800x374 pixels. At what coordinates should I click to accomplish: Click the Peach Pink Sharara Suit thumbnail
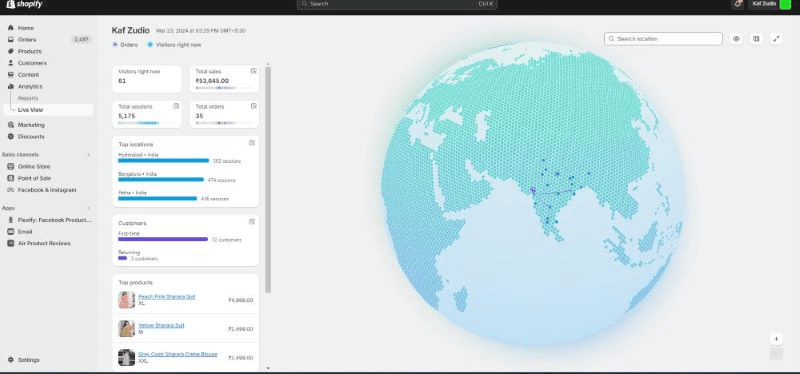[x=127, y=300]
